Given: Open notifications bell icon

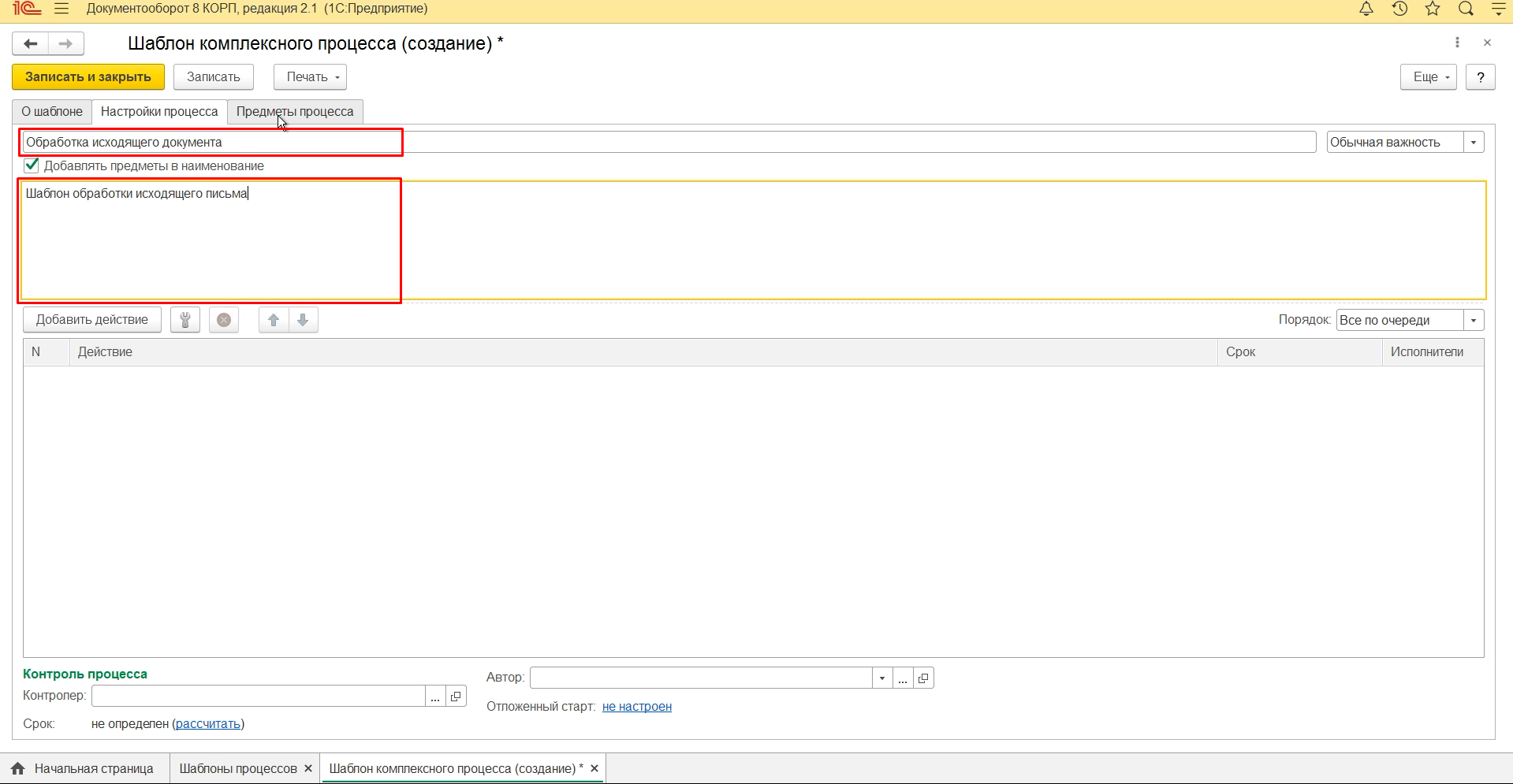Looking at the screenshot, I should [x=1366, y=9].
